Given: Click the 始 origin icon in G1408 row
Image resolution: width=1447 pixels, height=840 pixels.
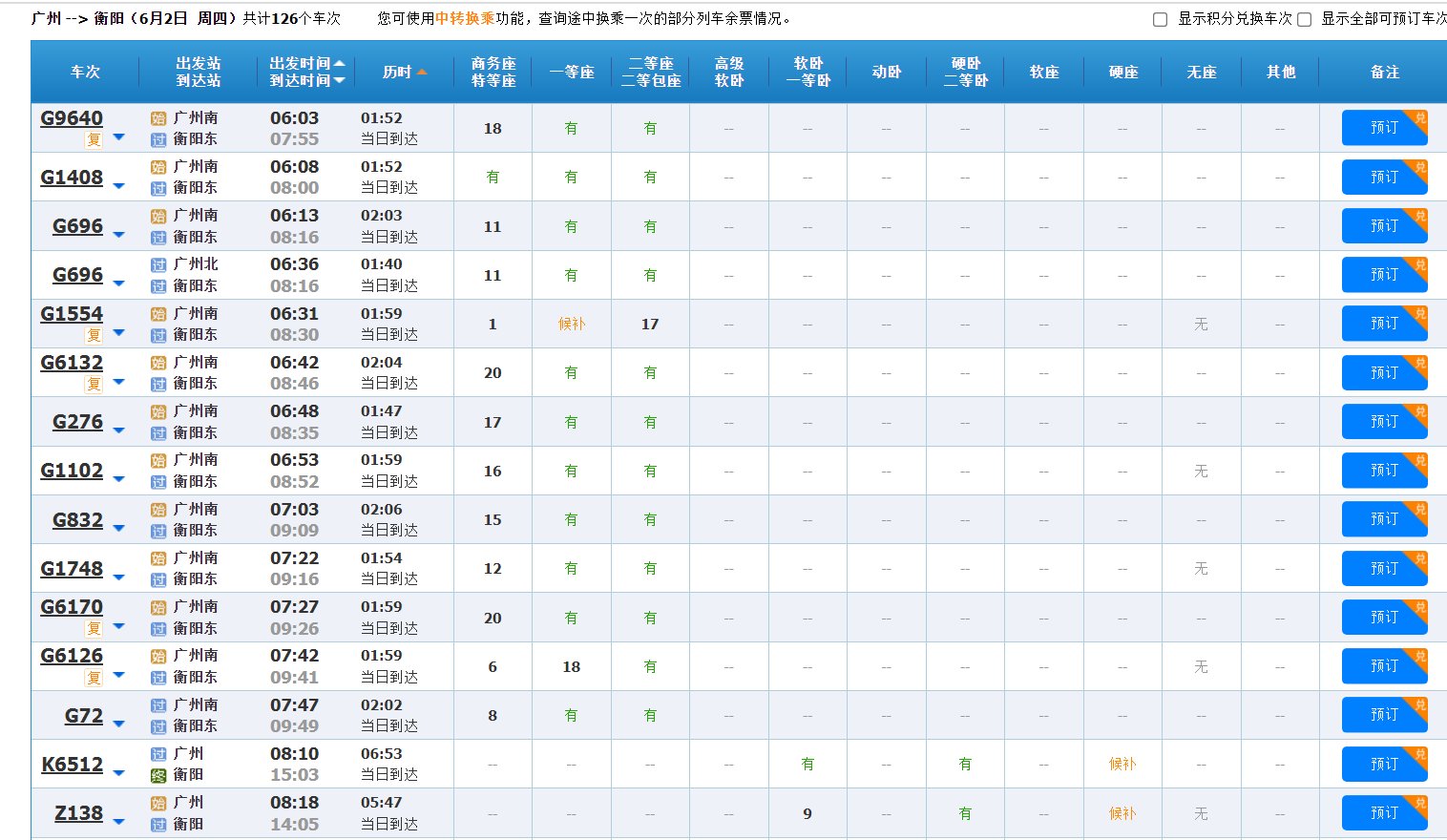Looking at the screenshot, I should 158,167.
